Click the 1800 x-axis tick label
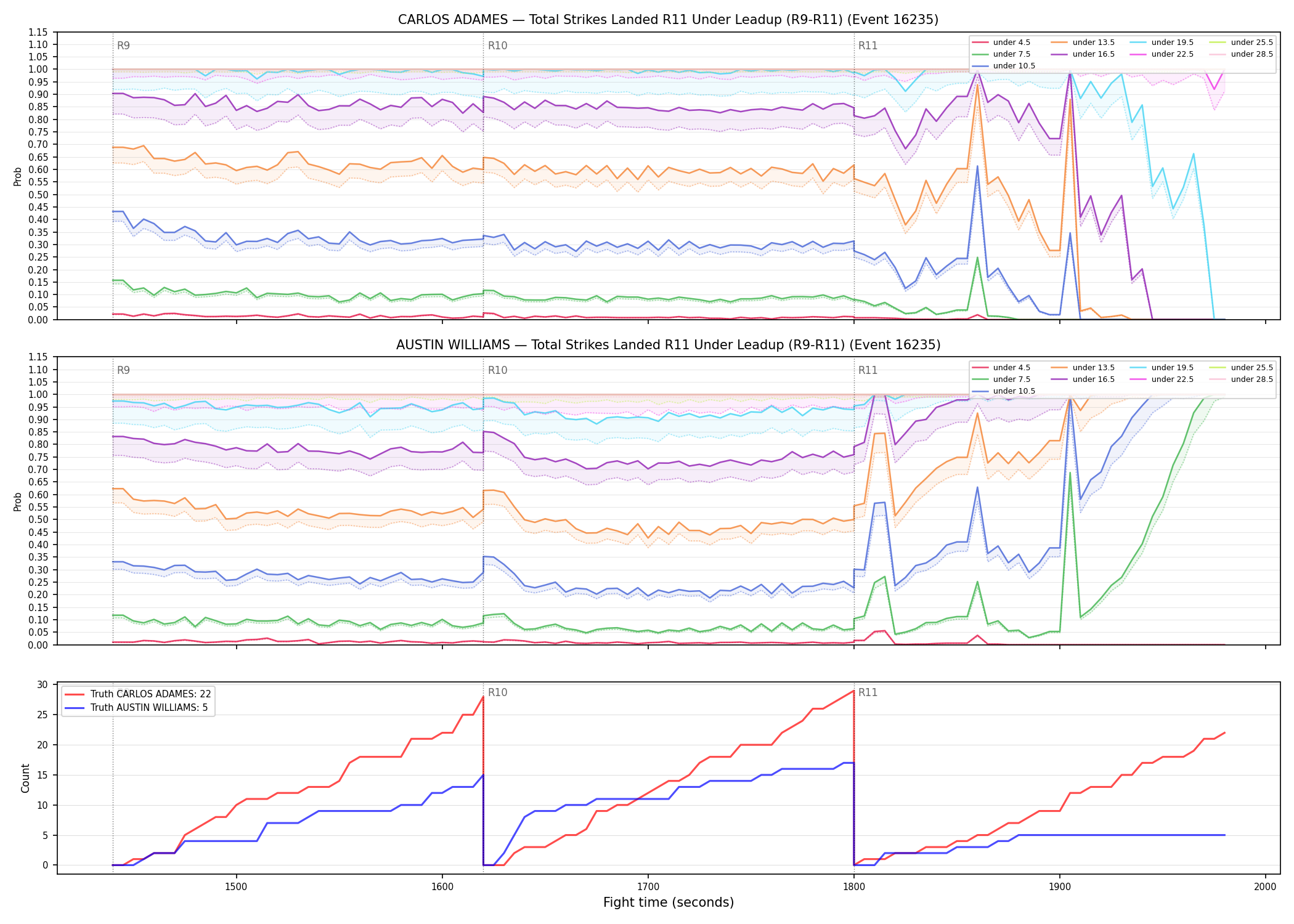Image resolution: width=1294 pixels, height=924 pixels. pos(853,886)
